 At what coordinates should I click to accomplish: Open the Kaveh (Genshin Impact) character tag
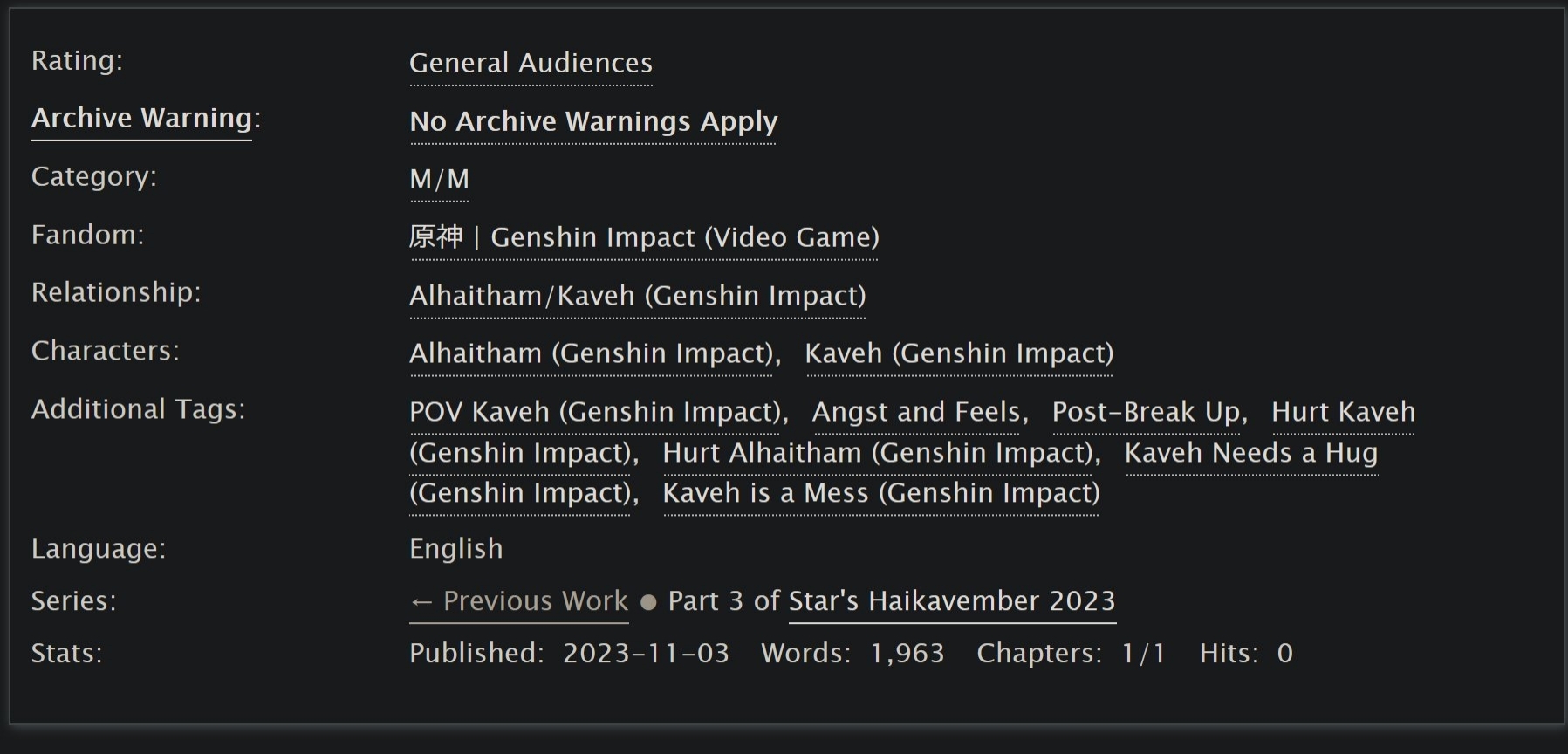point(959,353)
